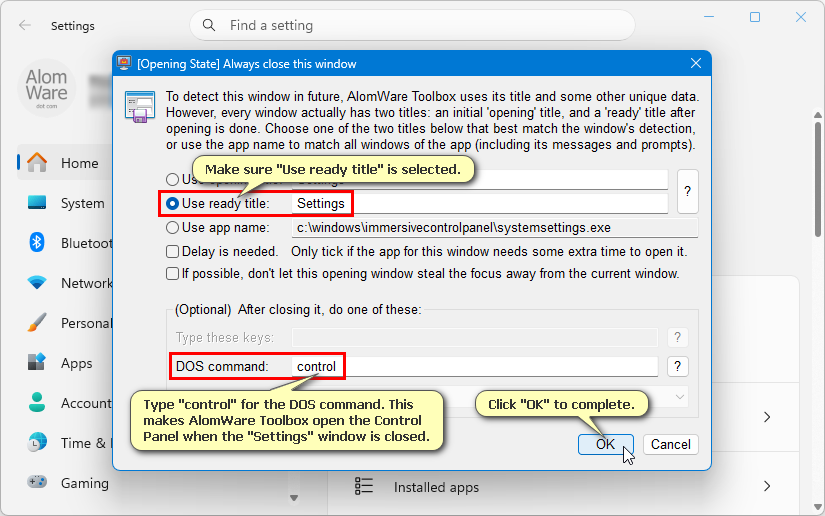The width and height of the screenshot is (825, 516).
Task: Click the 'Installed apps' text
Action: [436, 487]
